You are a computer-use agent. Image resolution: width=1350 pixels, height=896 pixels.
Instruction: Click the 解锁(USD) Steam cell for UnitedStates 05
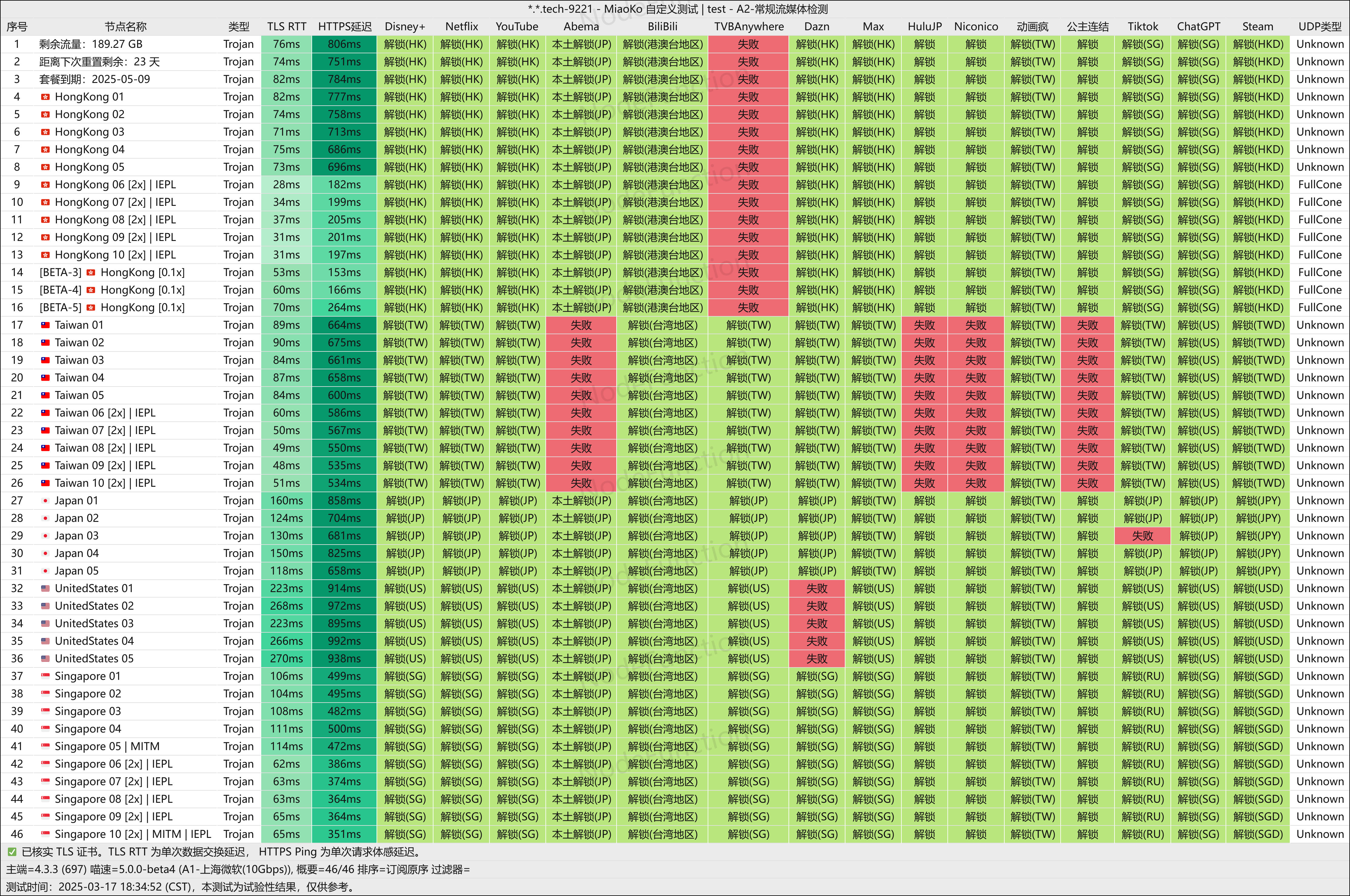point(1258,659)
